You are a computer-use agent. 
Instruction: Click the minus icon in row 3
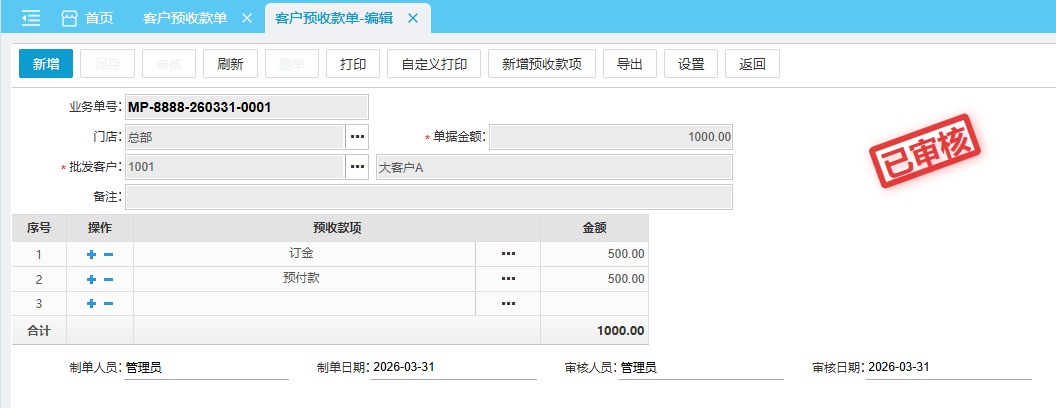pyautogui.click(x=108, y=304)
